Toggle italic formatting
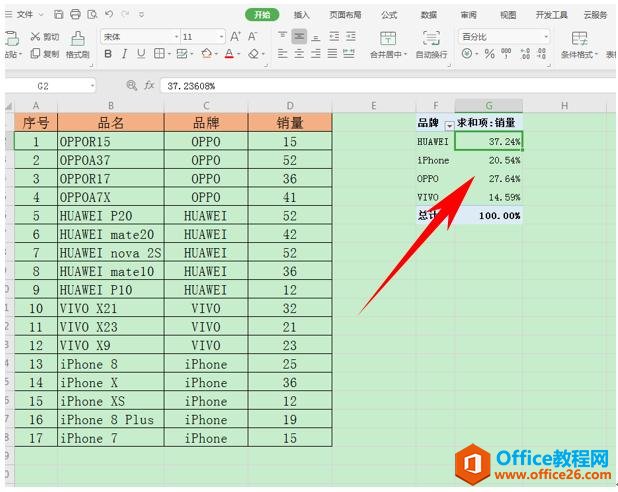 click(125, 54)
